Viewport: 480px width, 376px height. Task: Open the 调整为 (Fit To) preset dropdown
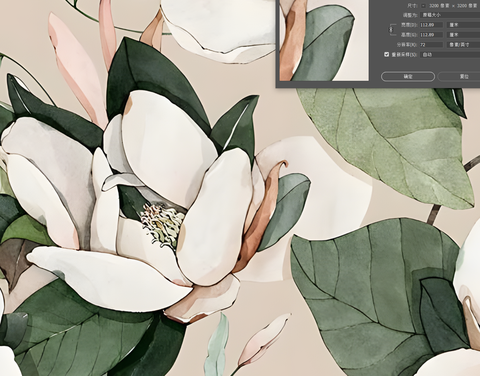pos(450,15)
